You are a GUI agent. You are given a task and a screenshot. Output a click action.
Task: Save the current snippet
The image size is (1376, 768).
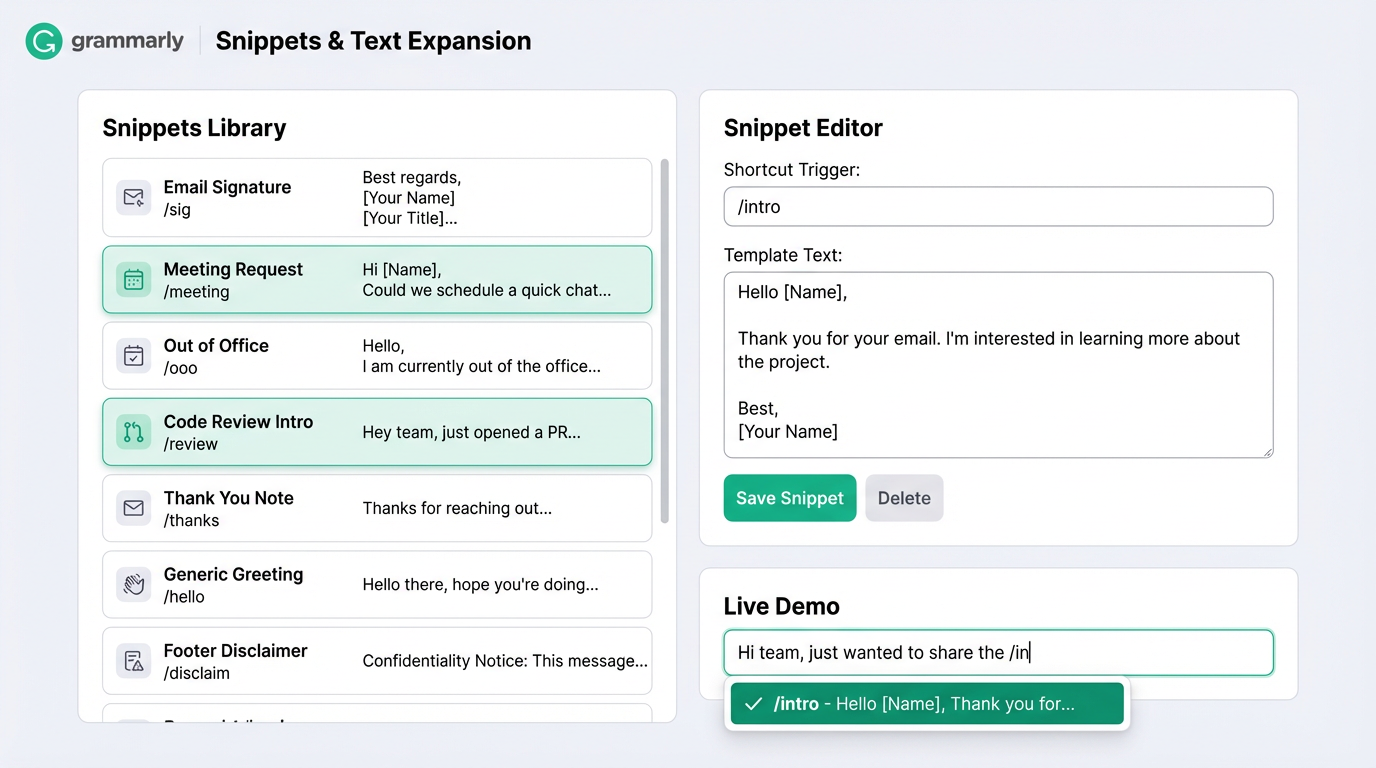coord(789,497)
